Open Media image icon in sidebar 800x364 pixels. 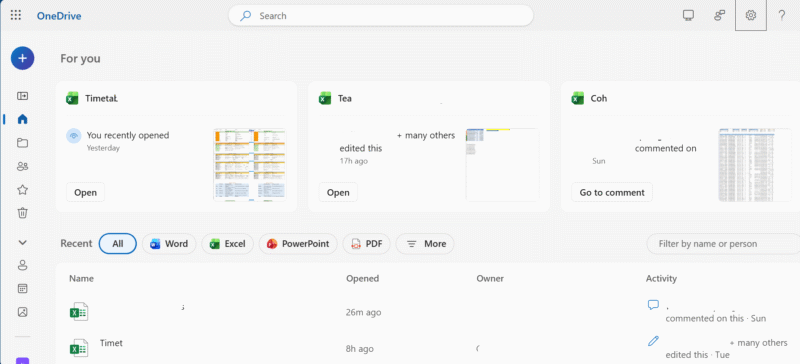click(x=22, y=312)
